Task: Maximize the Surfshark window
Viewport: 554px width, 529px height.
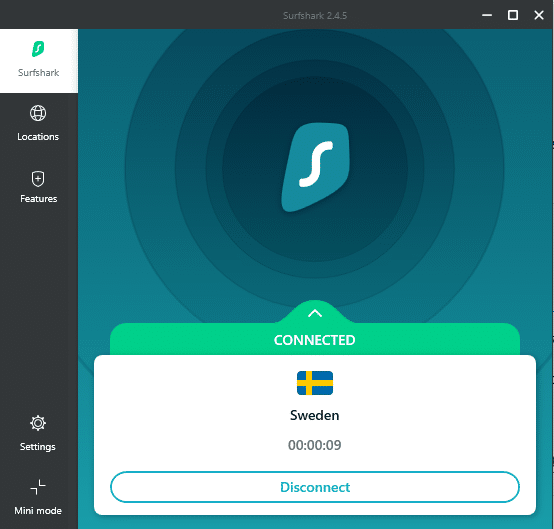Action: point(513,15)
